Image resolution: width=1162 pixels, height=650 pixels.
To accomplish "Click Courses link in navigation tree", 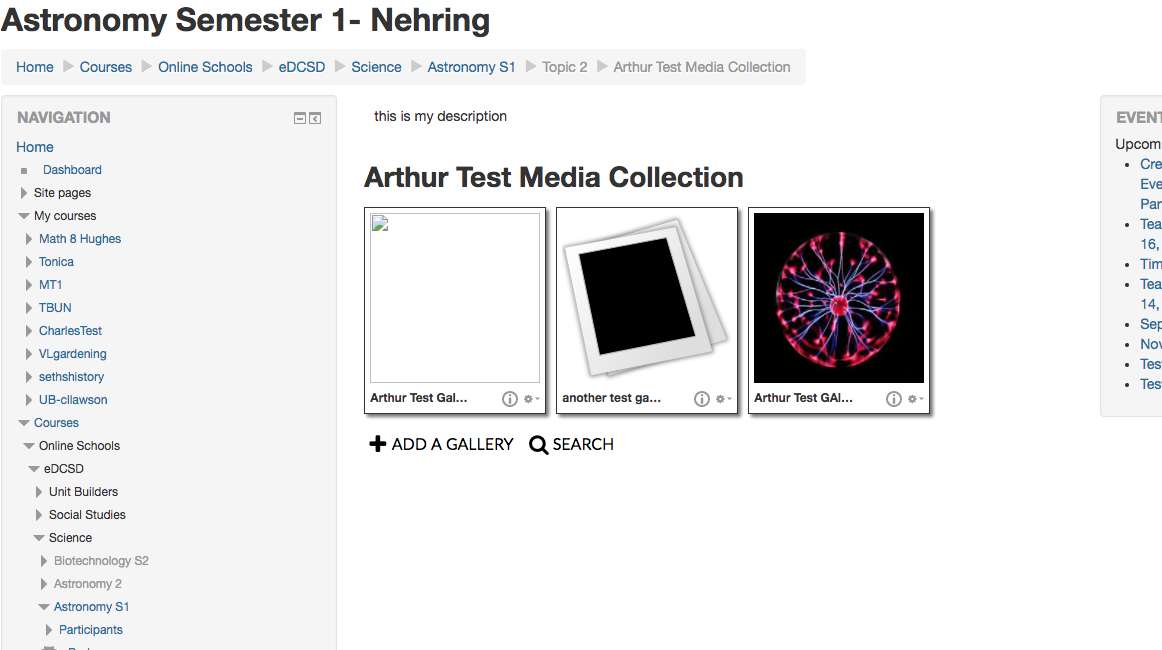I will [56, 422].
